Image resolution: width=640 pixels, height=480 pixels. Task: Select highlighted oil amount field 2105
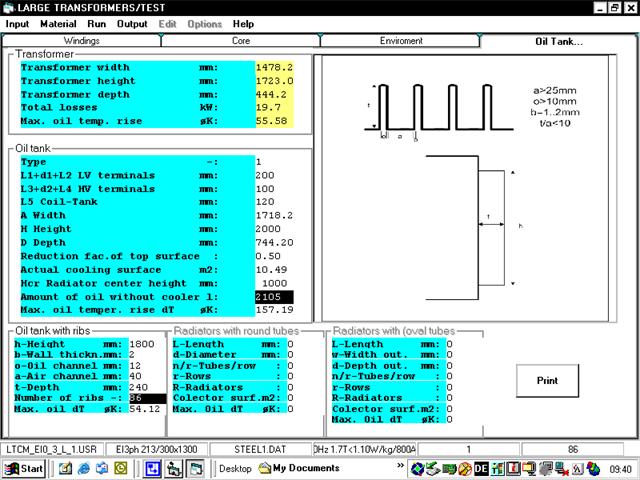tap(274, 297)
